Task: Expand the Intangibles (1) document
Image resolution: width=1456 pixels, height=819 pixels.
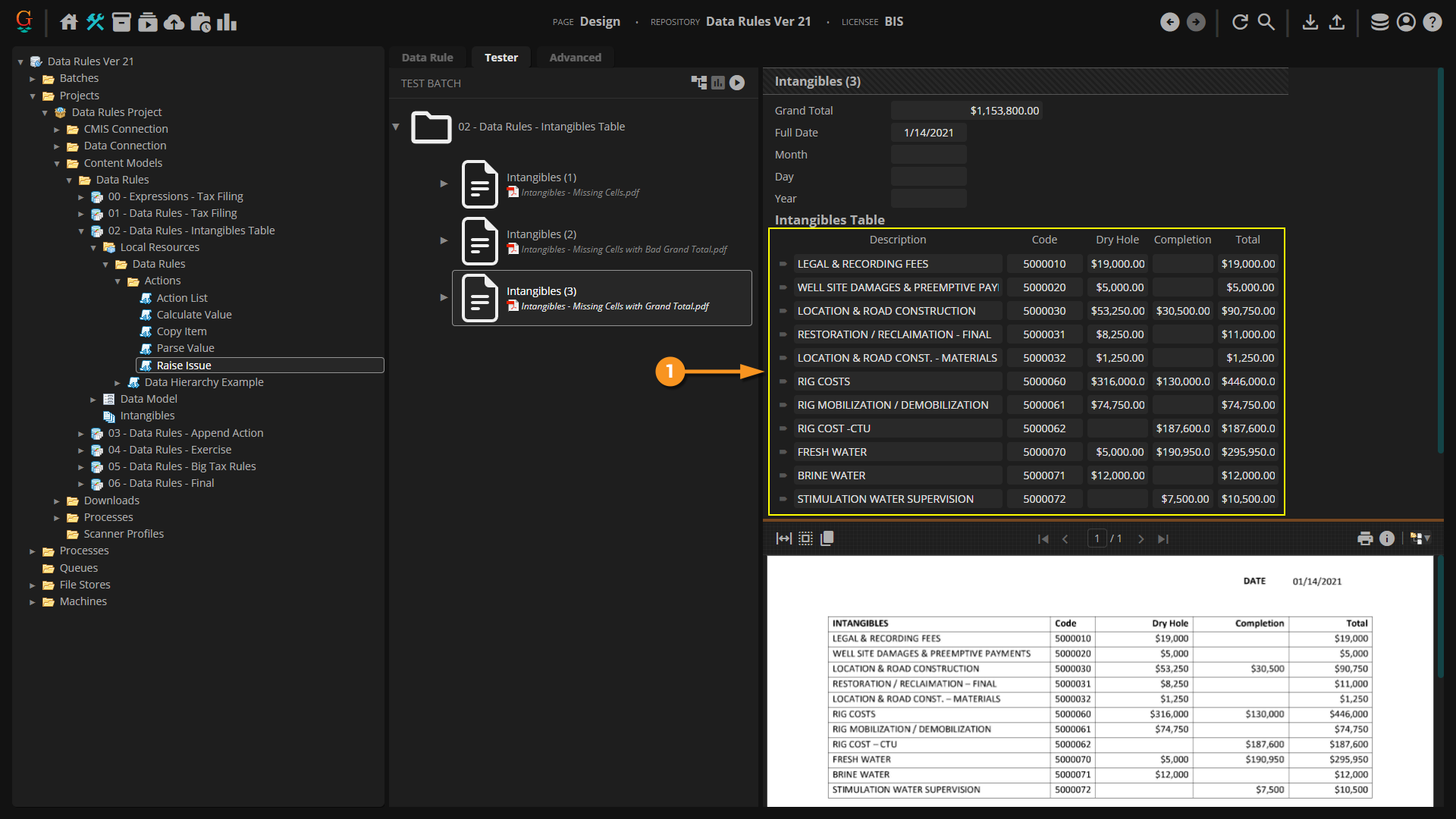Action: point(444,184)
